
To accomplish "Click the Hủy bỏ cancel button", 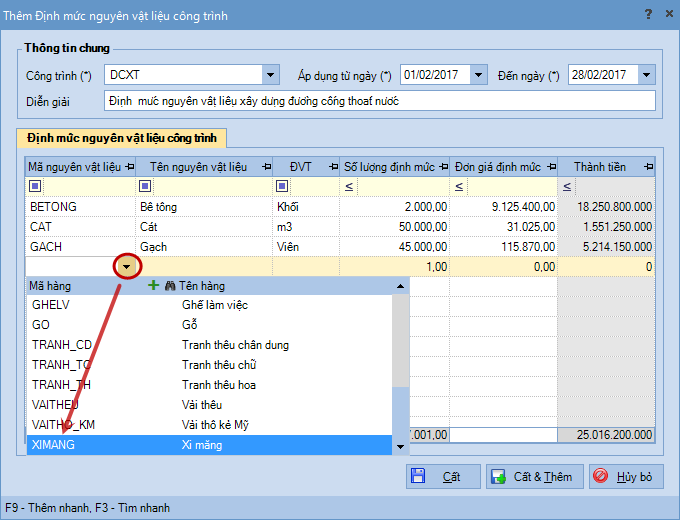I will pos(626,476).
